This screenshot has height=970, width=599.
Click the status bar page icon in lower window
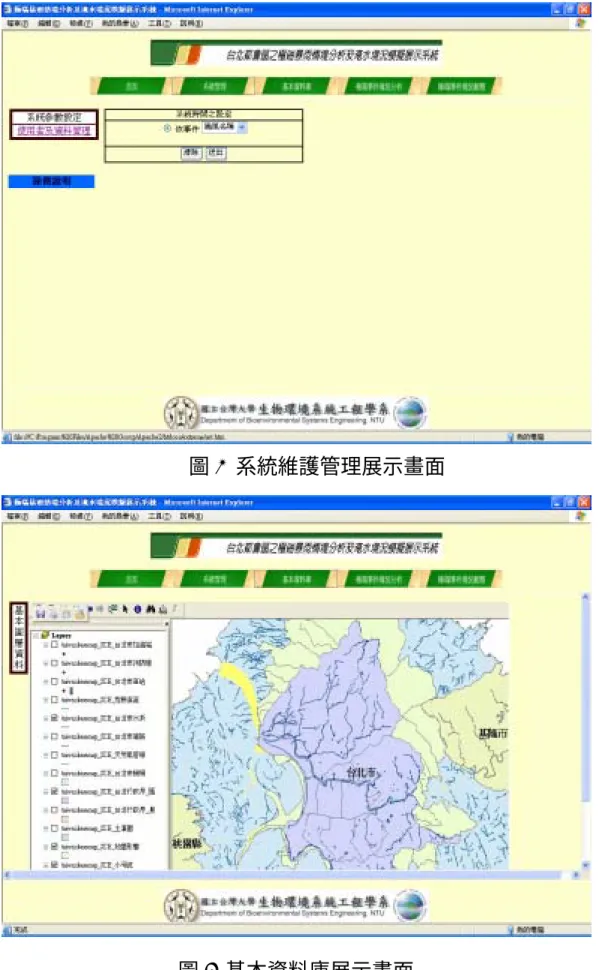coord(7,930)
